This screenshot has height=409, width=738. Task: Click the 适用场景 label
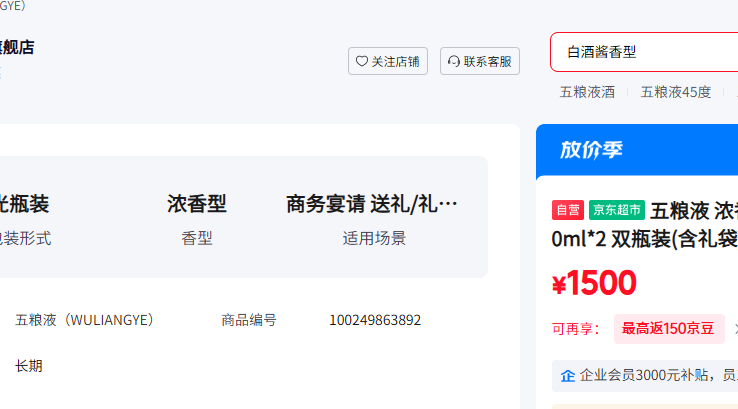coord(374,238)
